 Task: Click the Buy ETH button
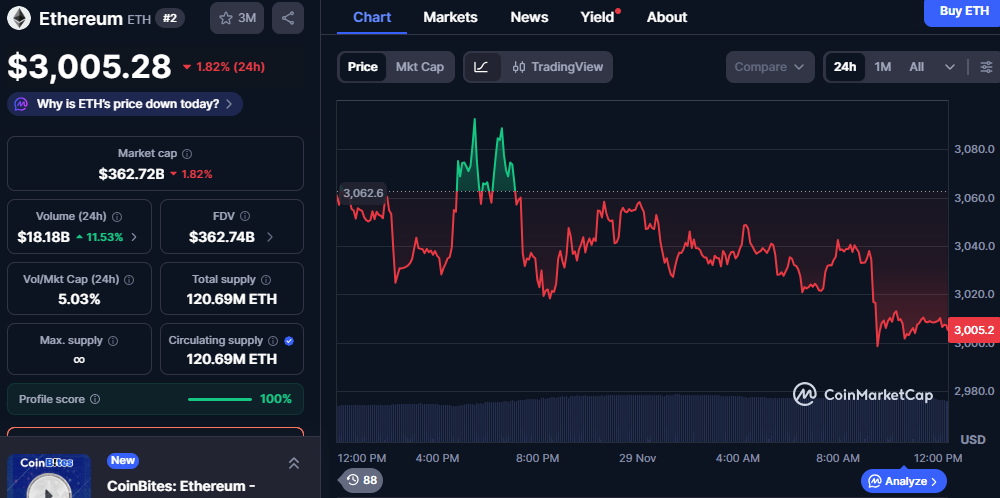tap(963, 11)
